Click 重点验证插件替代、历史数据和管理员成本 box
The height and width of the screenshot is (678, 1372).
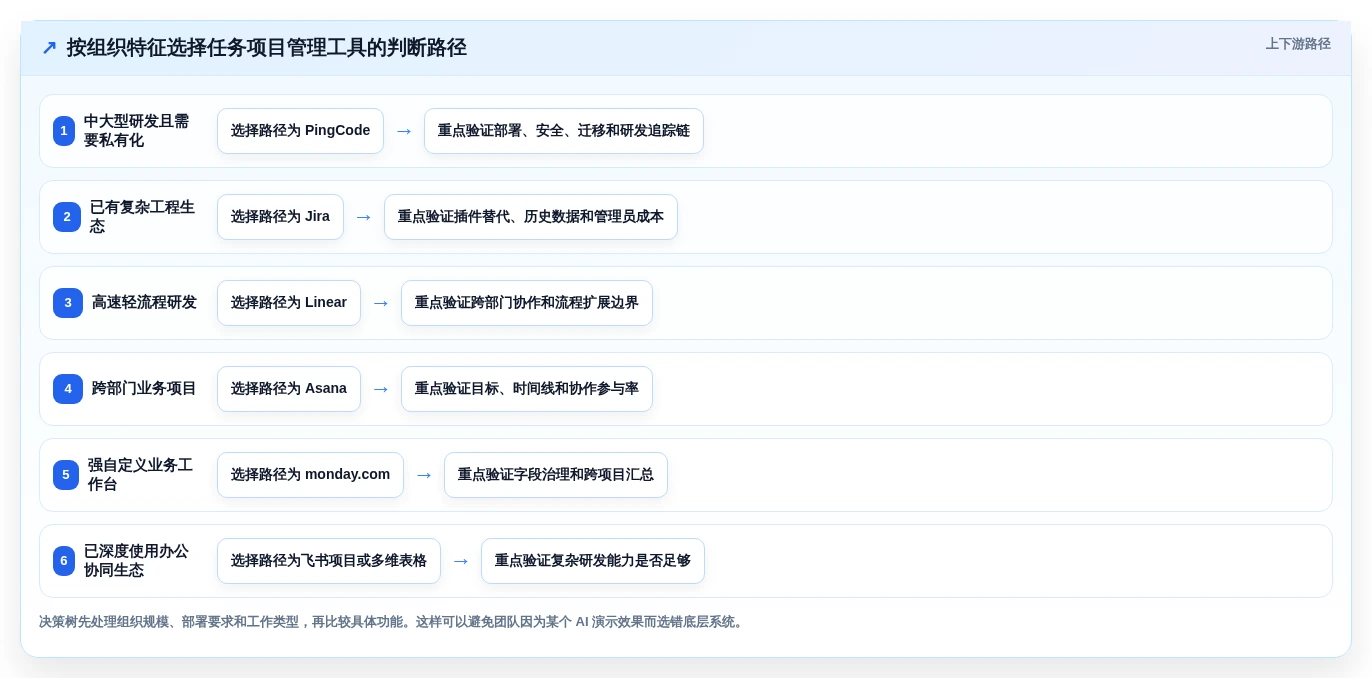(531, 217)
